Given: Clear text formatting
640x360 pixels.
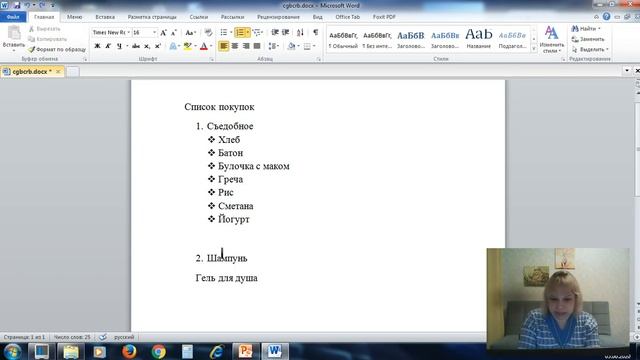Looking at the screenshot, I should point(208,33).
